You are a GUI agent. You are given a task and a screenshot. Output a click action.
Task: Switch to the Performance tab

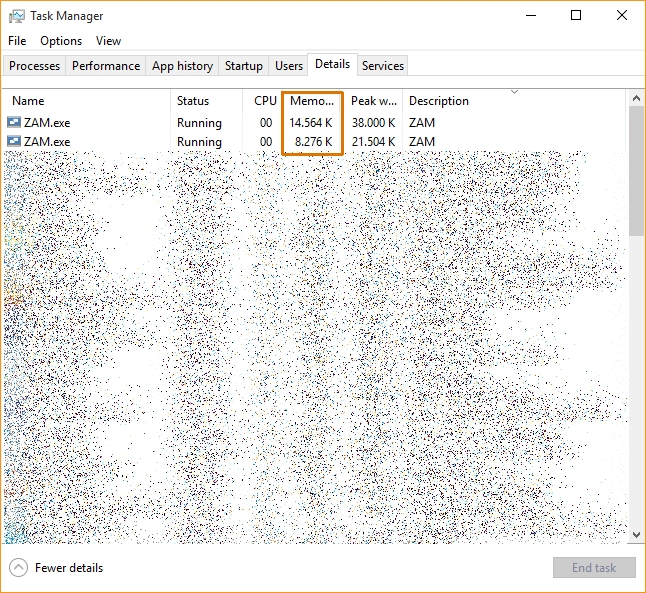tap(106, 66)
